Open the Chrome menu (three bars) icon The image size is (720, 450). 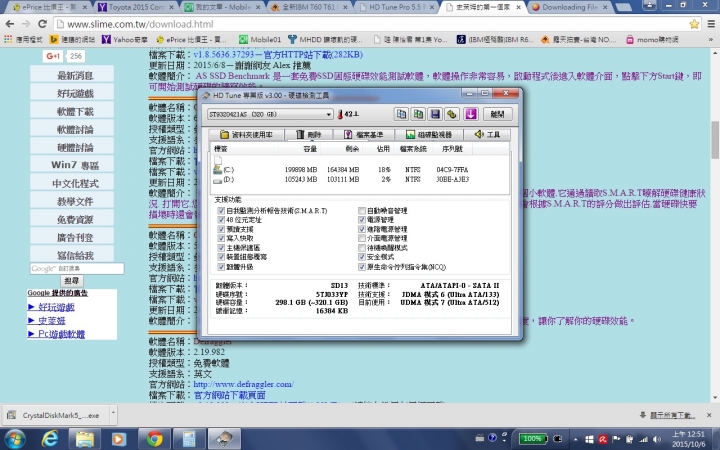pyautogui.click(x=711, y=24)
